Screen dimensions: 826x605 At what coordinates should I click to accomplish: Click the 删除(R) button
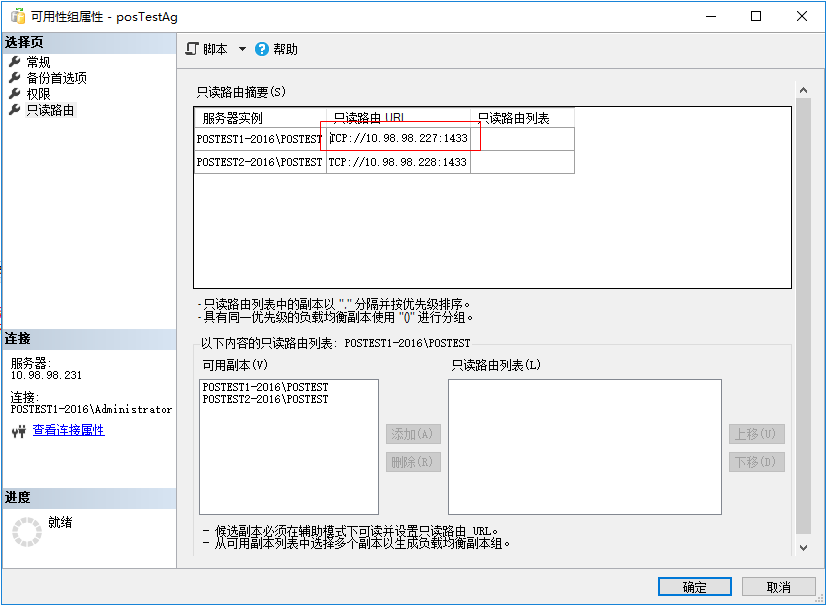tap(413, 462)
